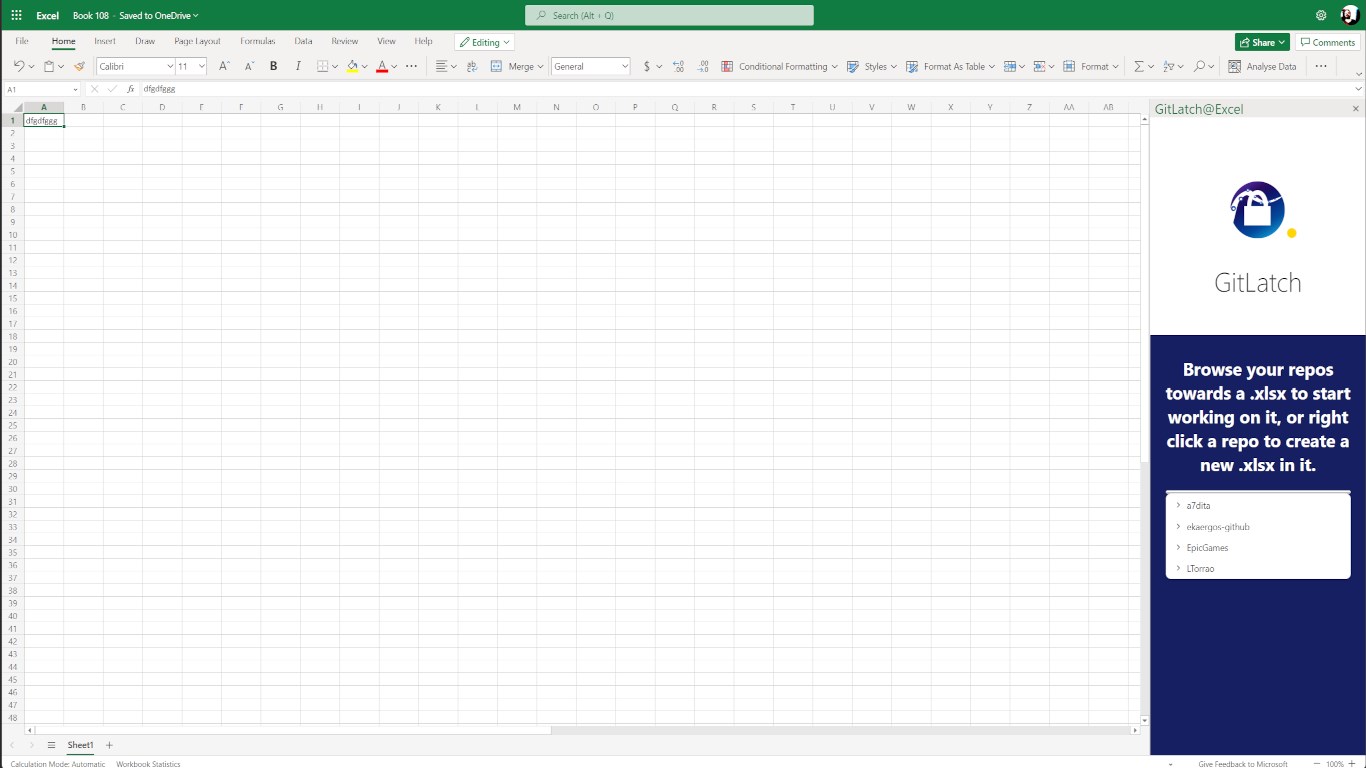Switch to the View tab
The height and width of the screenshot is (768, 1366).
pos(386,41)
